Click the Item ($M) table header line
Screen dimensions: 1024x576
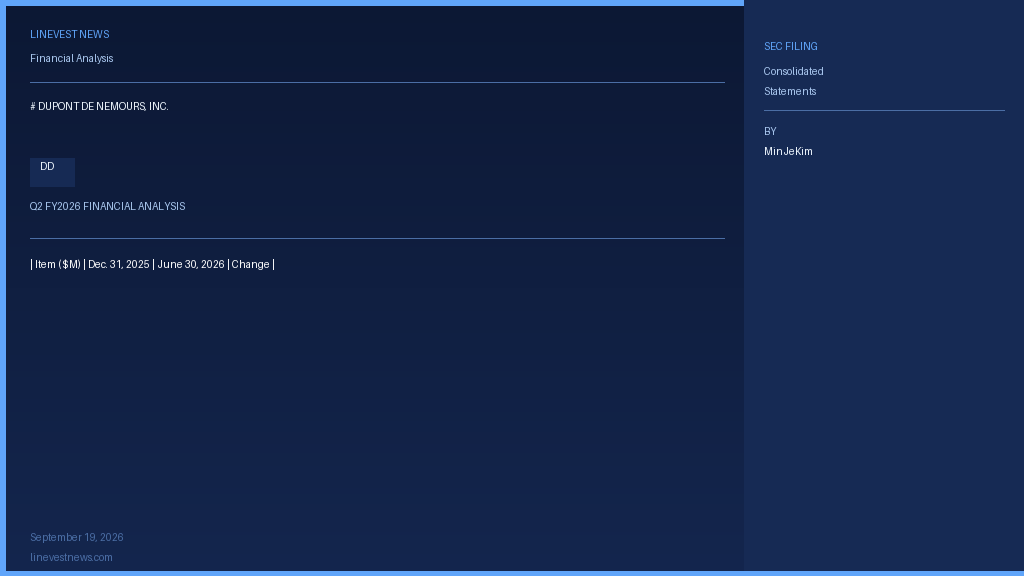coord(152,264)
